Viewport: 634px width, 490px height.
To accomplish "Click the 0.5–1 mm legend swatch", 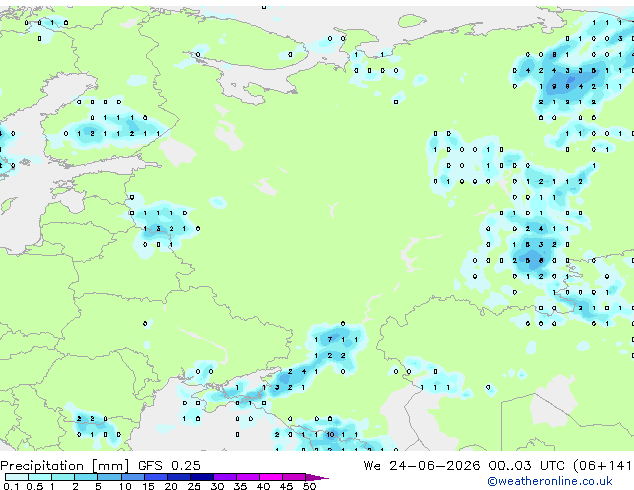I will (40, 477).
